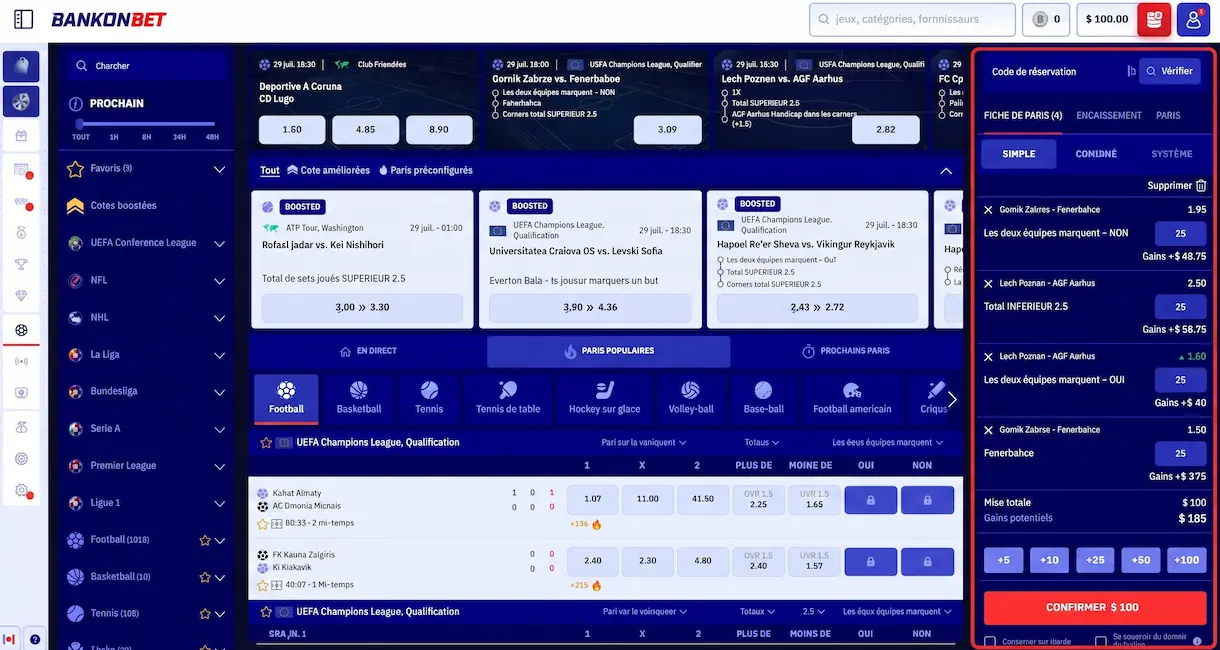Open the pinwheel icon in left rail

tap(21, 101)
